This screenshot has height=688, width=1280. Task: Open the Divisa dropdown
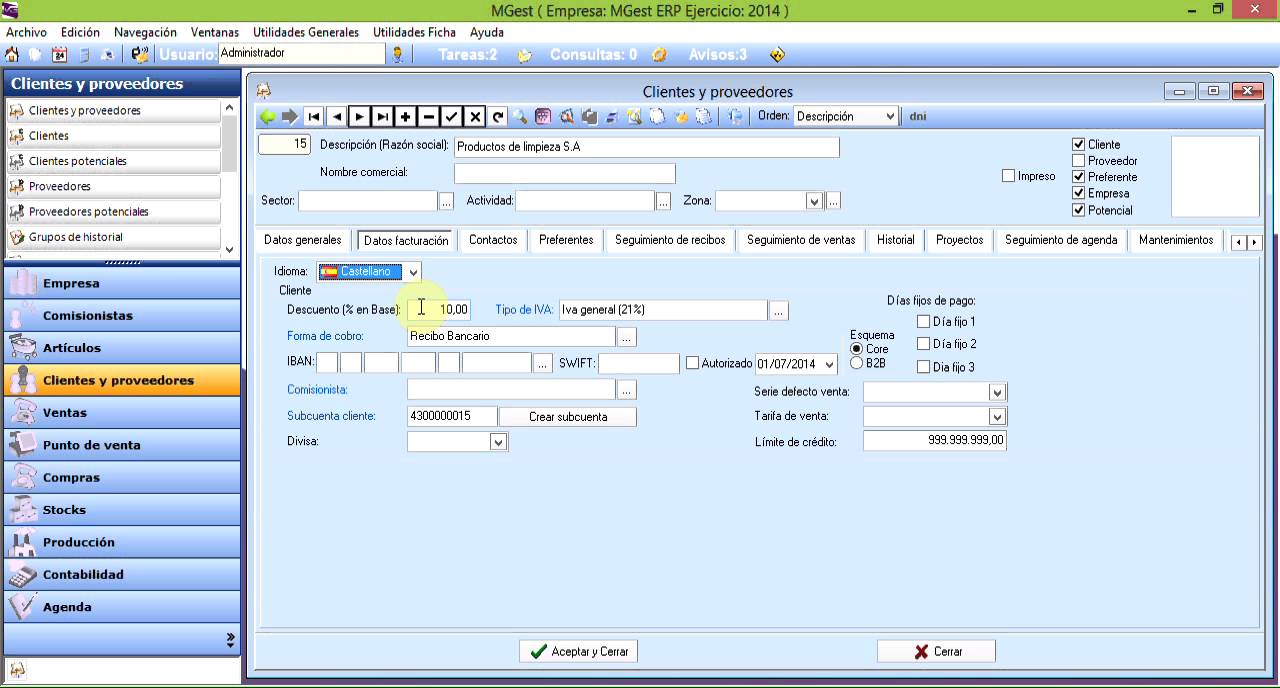(499, 441)
